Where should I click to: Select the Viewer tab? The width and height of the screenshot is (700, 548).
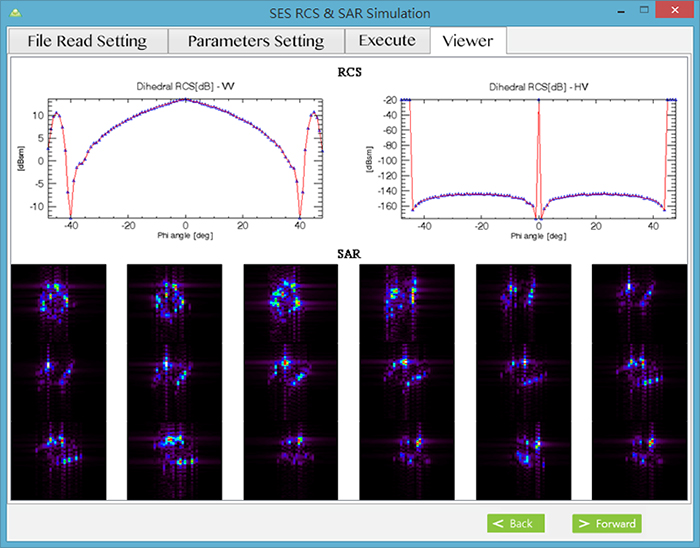pos(468,40)
